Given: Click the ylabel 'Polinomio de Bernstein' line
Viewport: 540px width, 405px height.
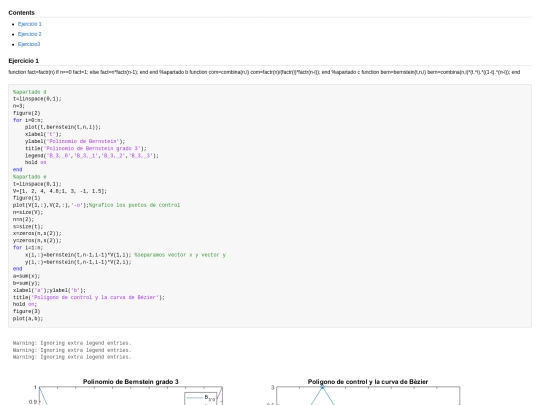Looking at the screenshot, I should click(x=75, y=141).
